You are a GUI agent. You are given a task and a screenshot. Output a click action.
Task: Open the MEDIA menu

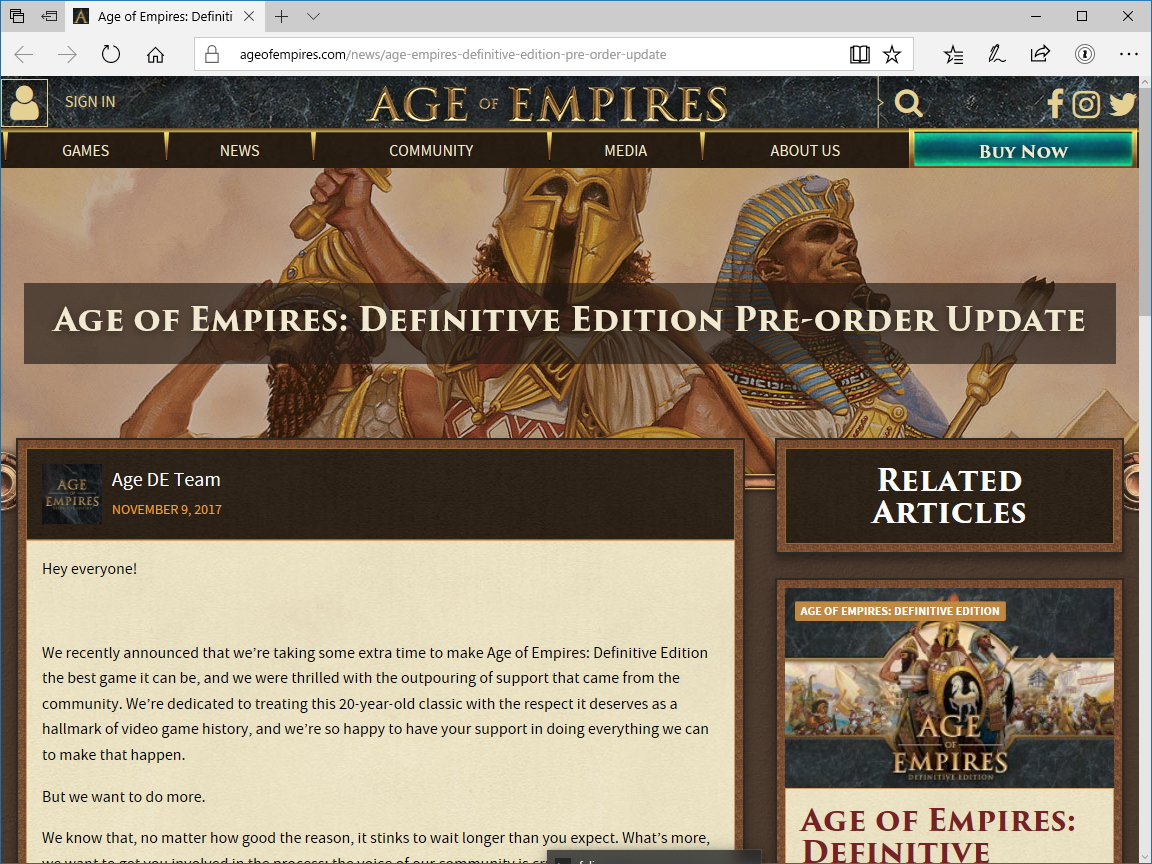(x=625, y=151)
